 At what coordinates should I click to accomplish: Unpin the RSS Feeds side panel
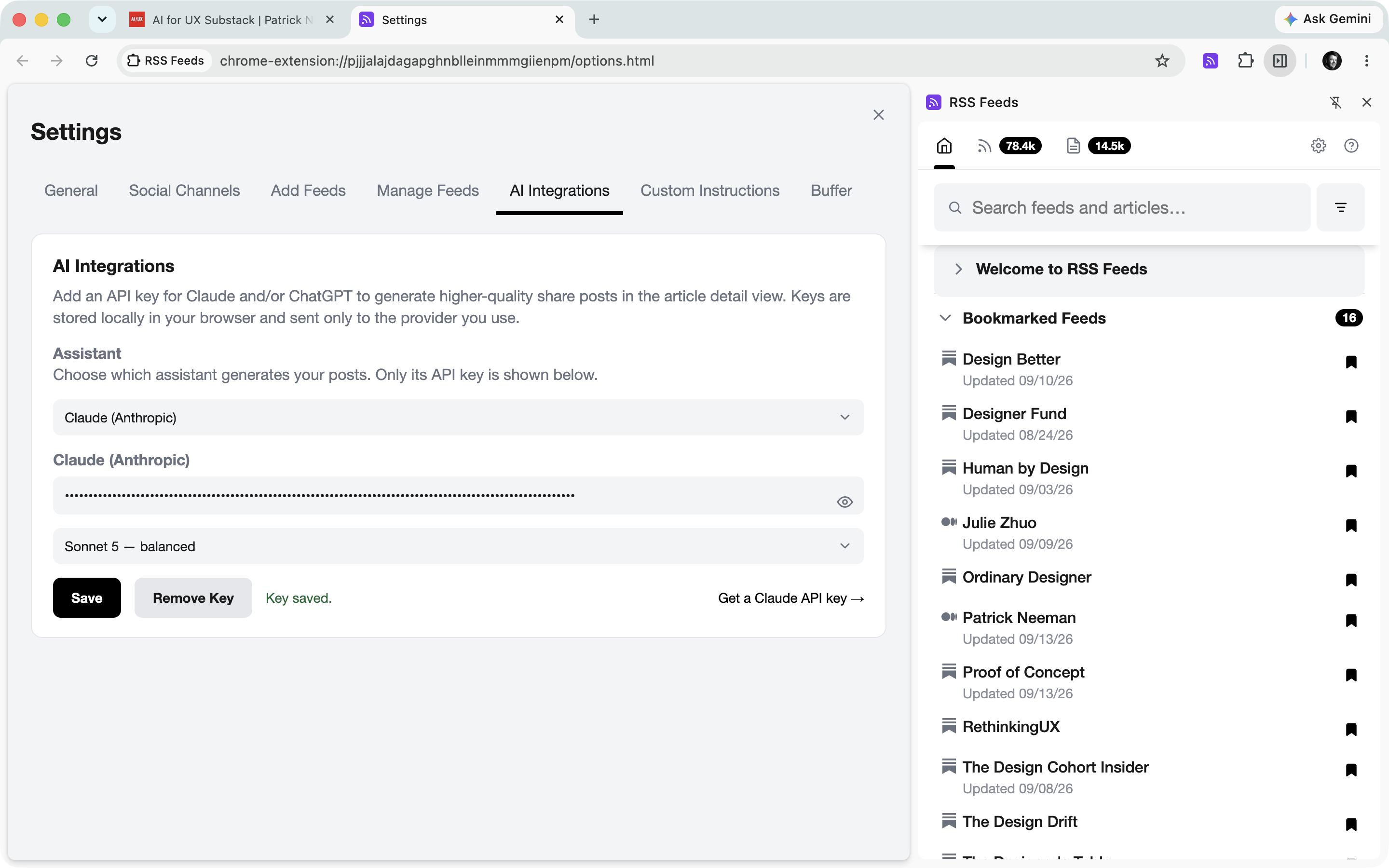coord(1335,102)
